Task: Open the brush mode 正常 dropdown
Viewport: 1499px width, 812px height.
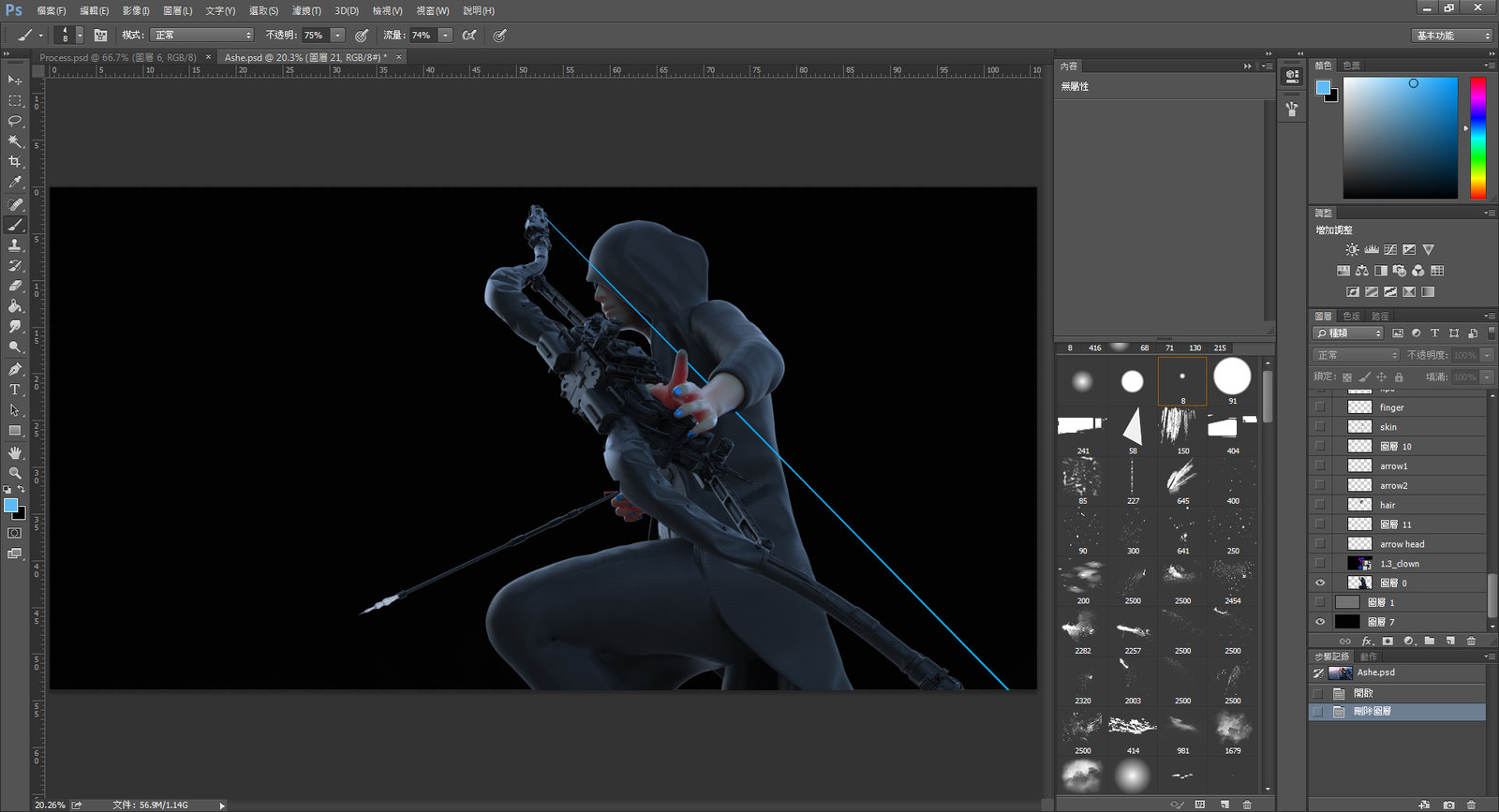Action: pyautogui.click(x=202, y=35)
